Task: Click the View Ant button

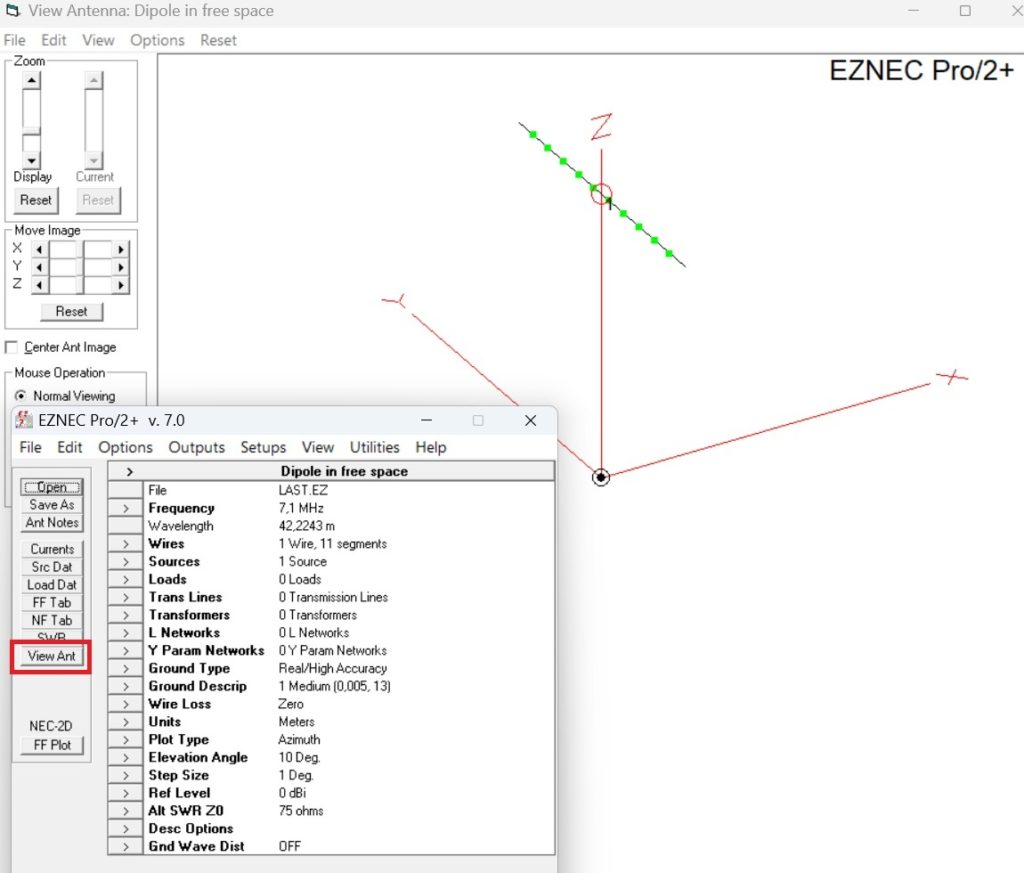Action: (51, 656)
